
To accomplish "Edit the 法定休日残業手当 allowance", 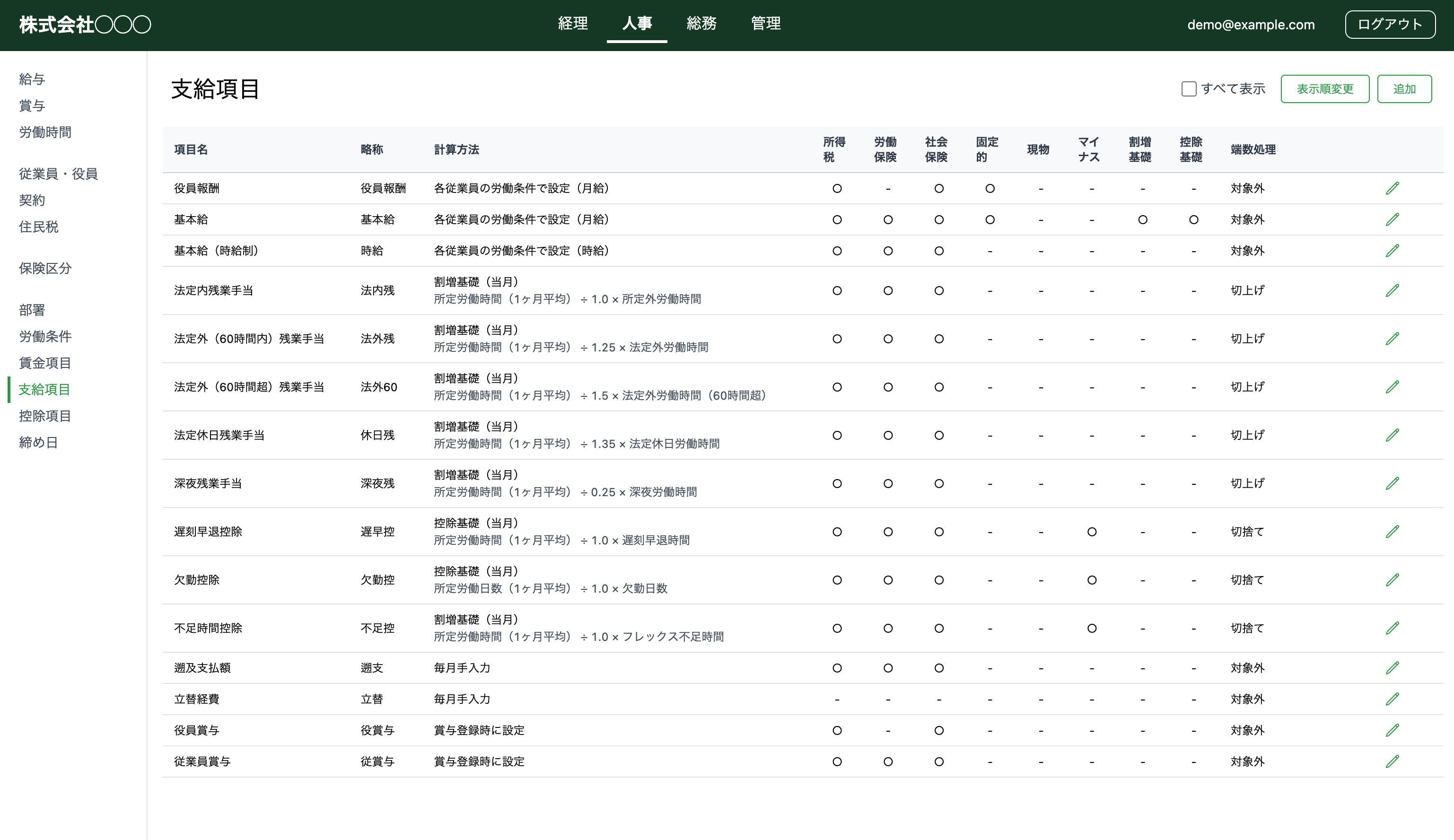I will click(x=1394, y=434).
